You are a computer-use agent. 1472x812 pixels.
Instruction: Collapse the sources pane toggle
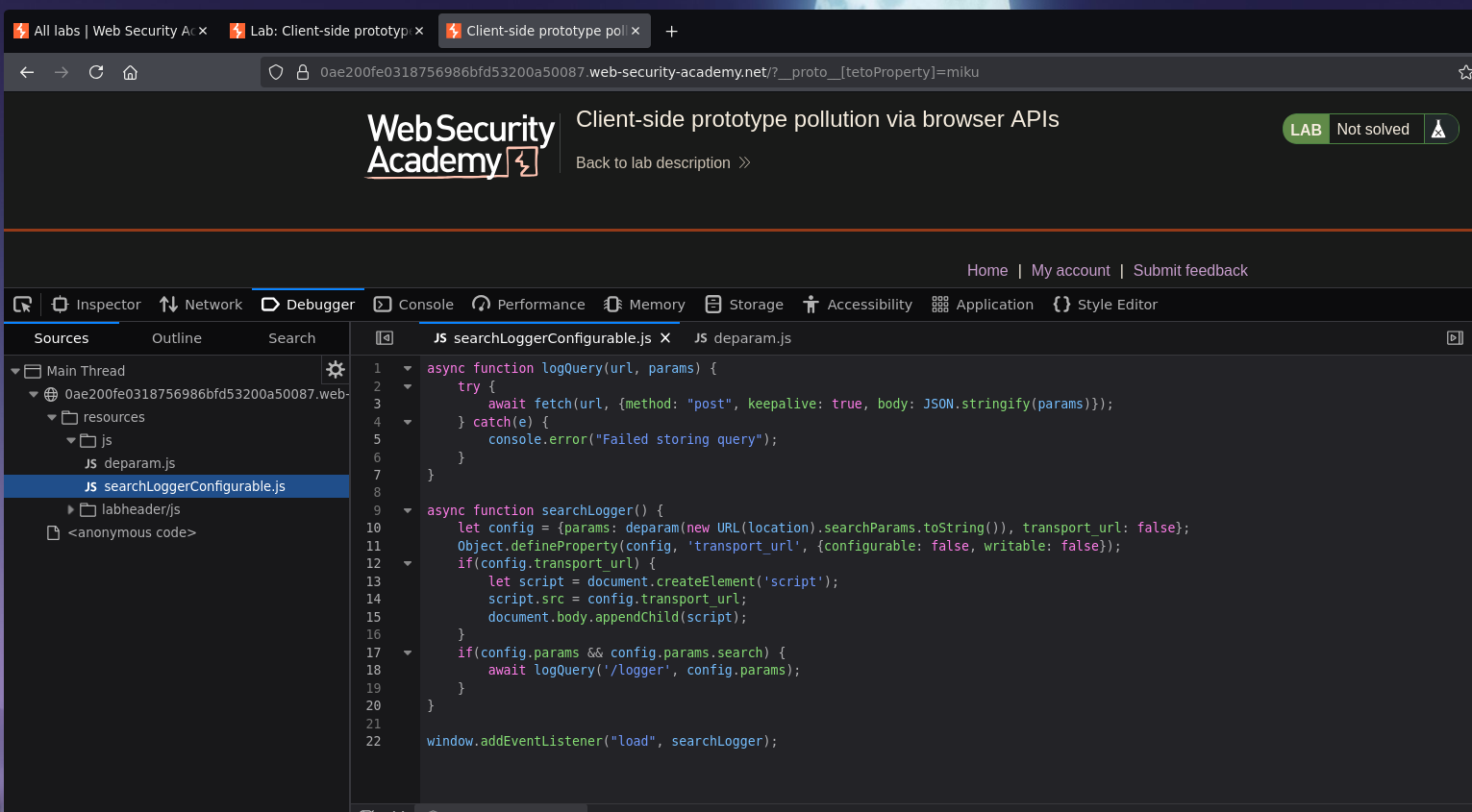coord(385,338)
